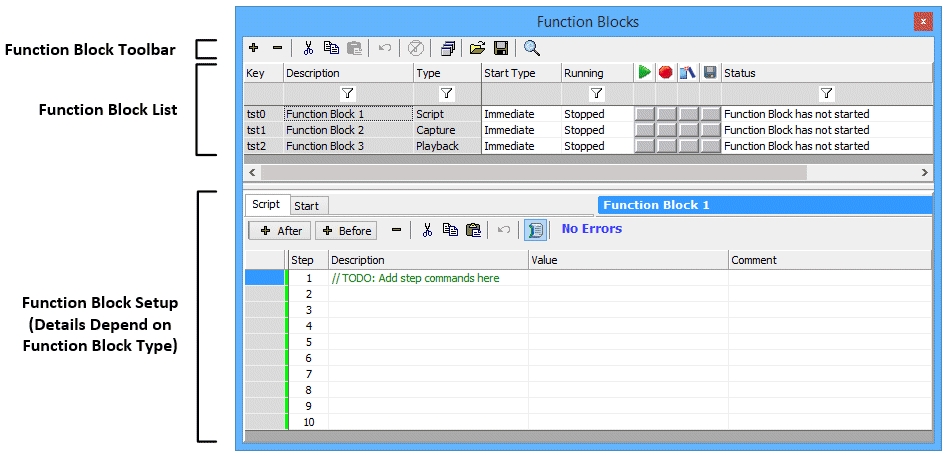Viewport: 946px width, 456px height.
Task: Open function block file with folder icon
Action: pyautogui.click(x=478, y=47)
